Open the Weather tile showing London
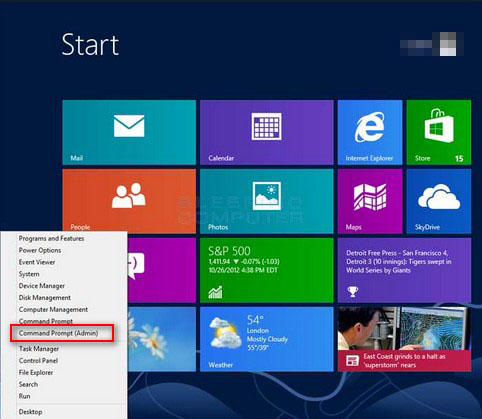The width and height of the screenshot is (482, 419). (267, 339)
